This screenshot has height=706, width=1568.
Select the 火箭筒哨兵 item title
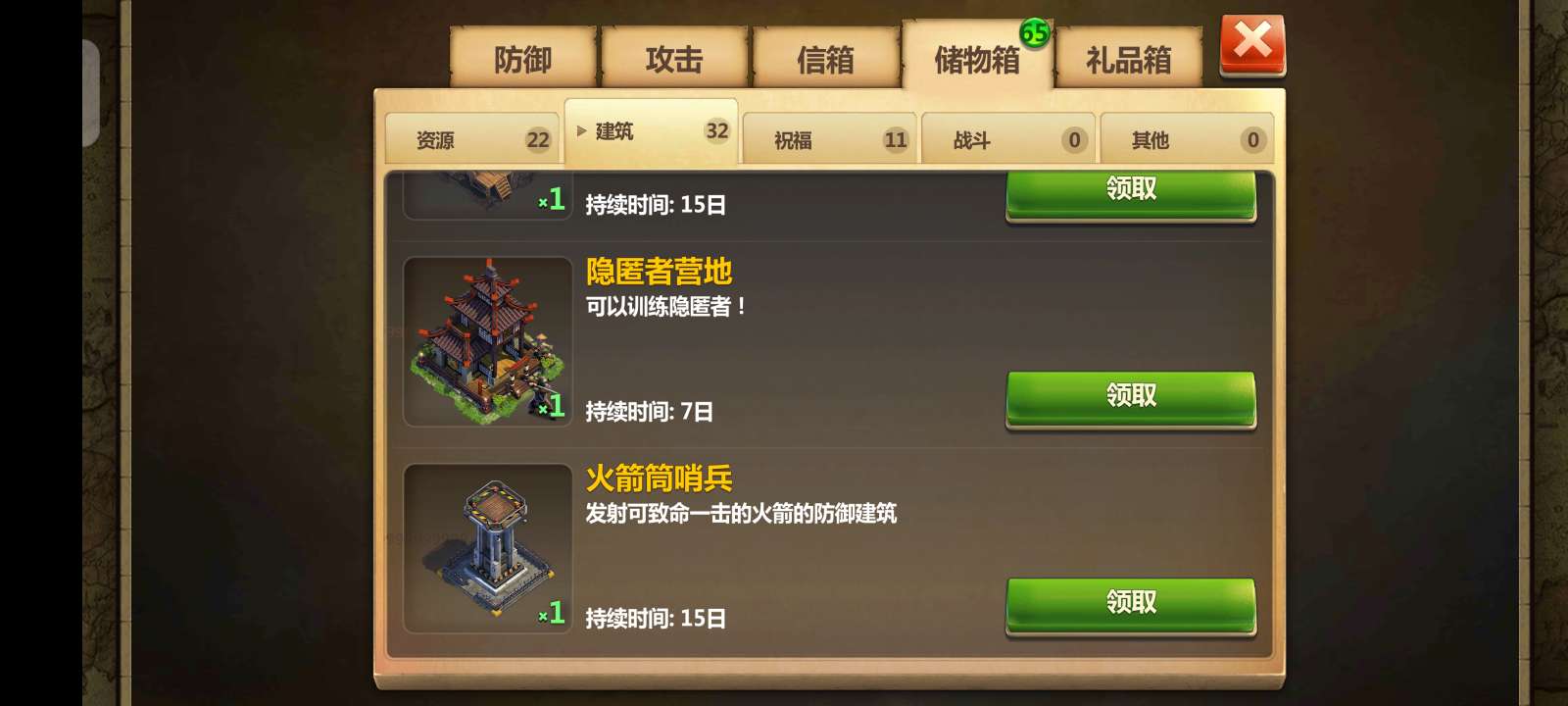[659, 479]
